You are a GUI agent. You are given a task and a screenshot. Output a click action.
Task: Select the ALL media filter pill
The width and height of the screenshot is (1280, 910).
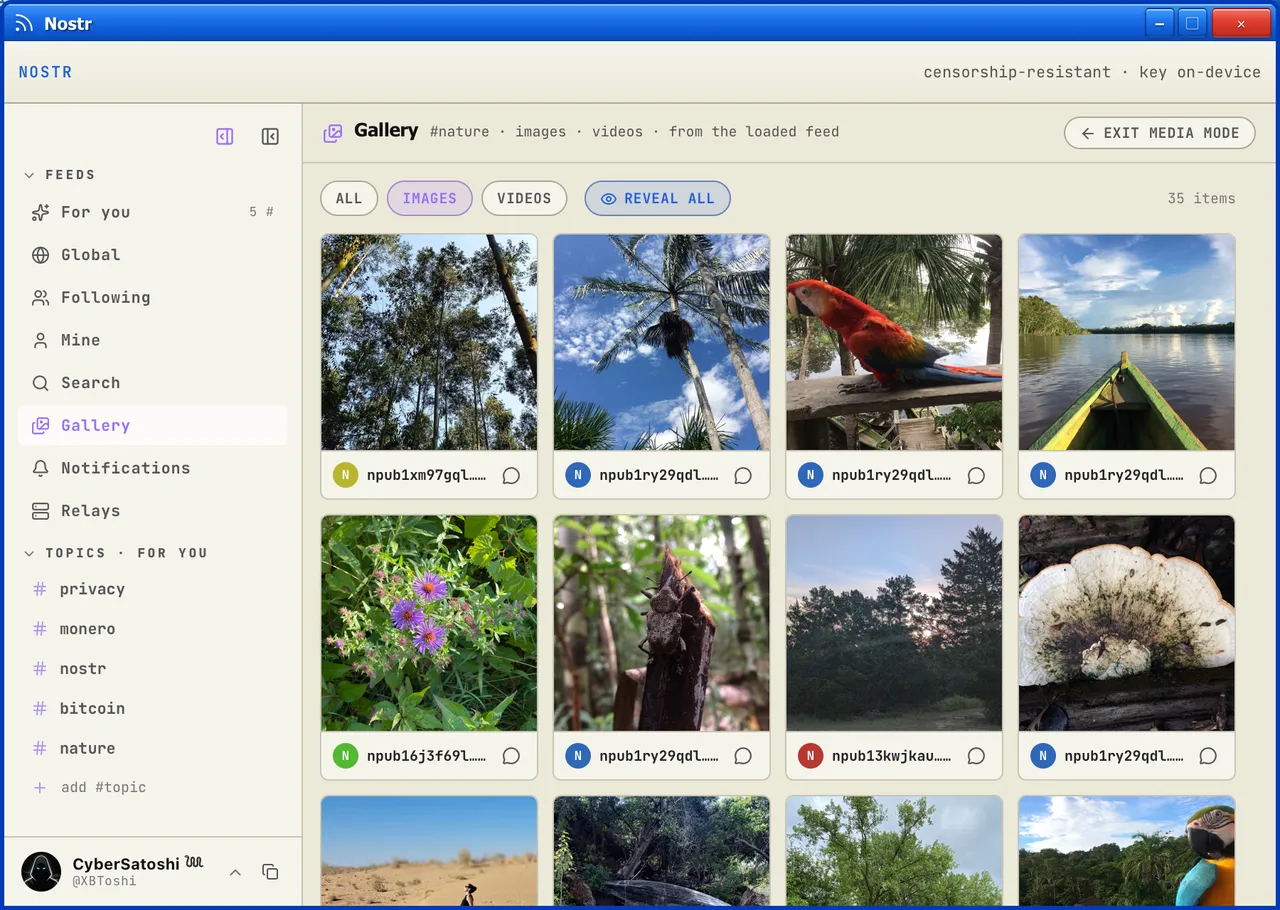click(349, 198)
